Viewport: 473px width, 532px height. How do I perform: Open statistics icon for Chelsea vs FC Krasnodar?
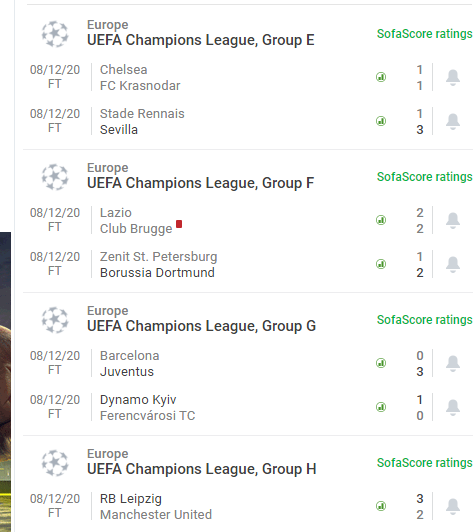pyautogui.click(x=381, y=77)
